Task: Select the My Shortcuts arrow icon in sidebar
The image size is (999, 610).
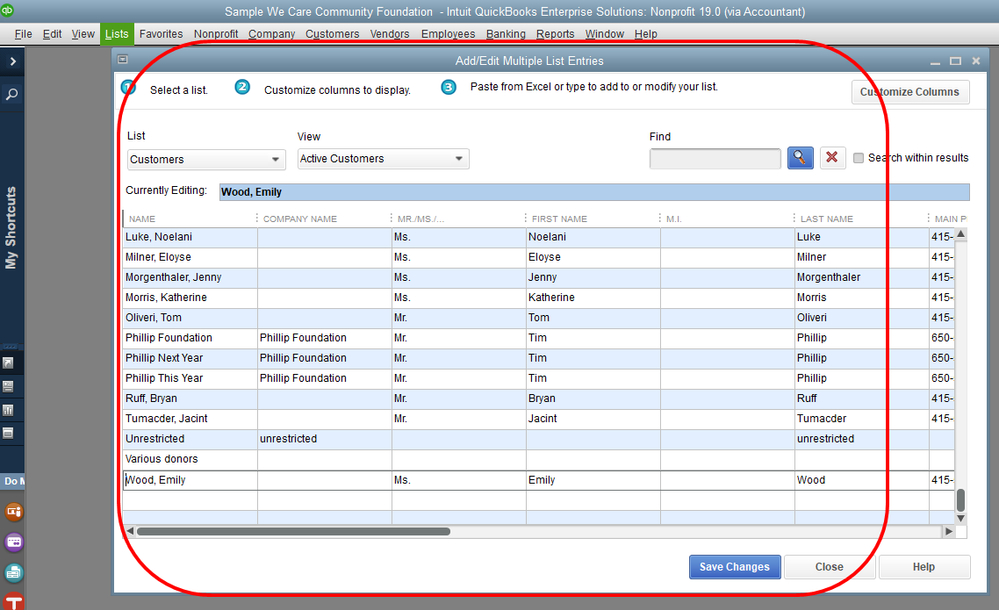Action: [x=8, y=363]
